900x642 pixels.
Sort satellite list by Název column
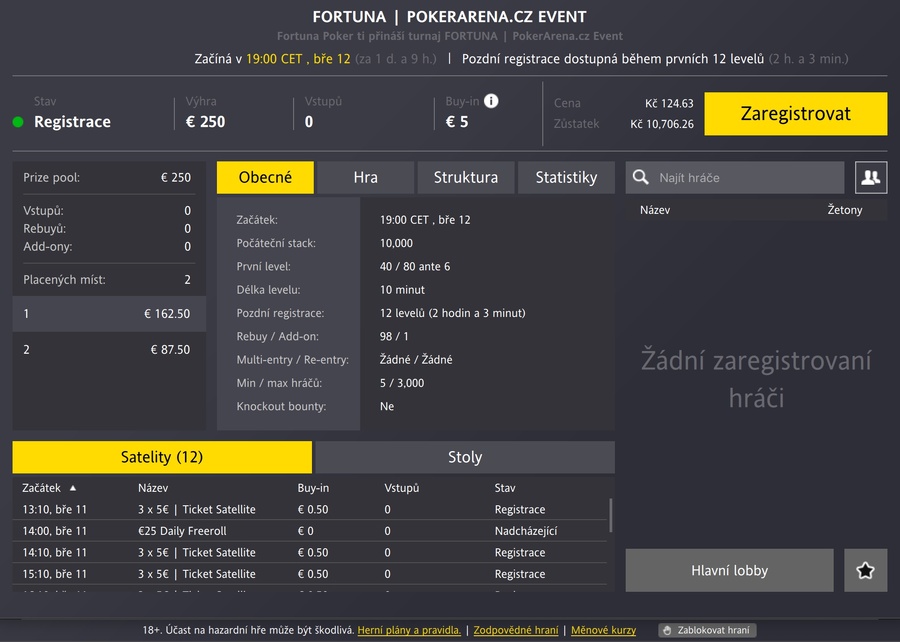click(x=153, y=488)
